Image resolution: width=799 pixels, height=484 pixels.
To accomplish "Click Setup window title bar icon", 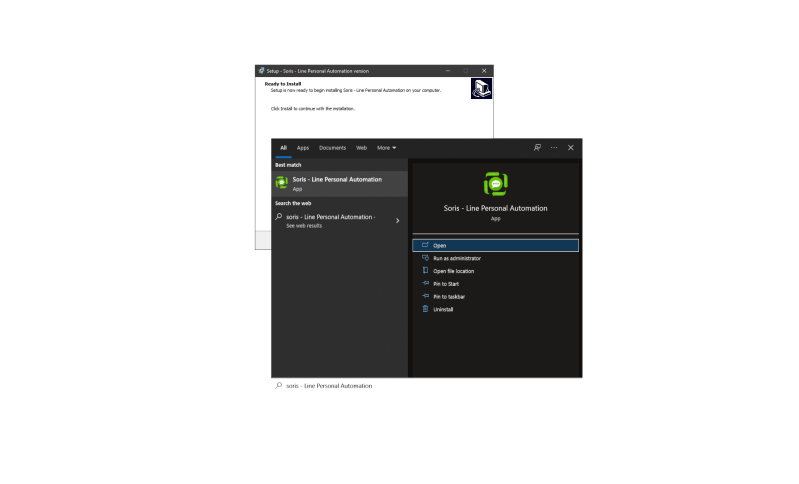I will (261, 71).
